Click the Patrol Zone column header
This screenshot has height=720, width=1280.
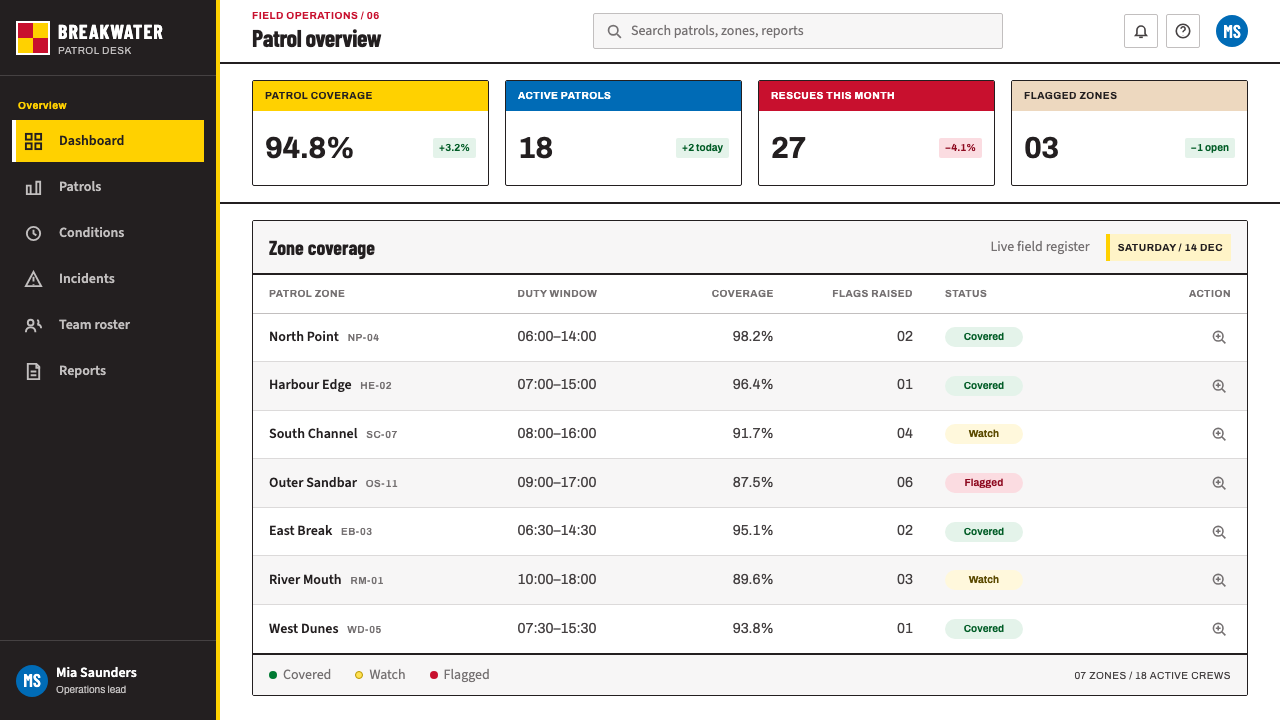point(307,294)
